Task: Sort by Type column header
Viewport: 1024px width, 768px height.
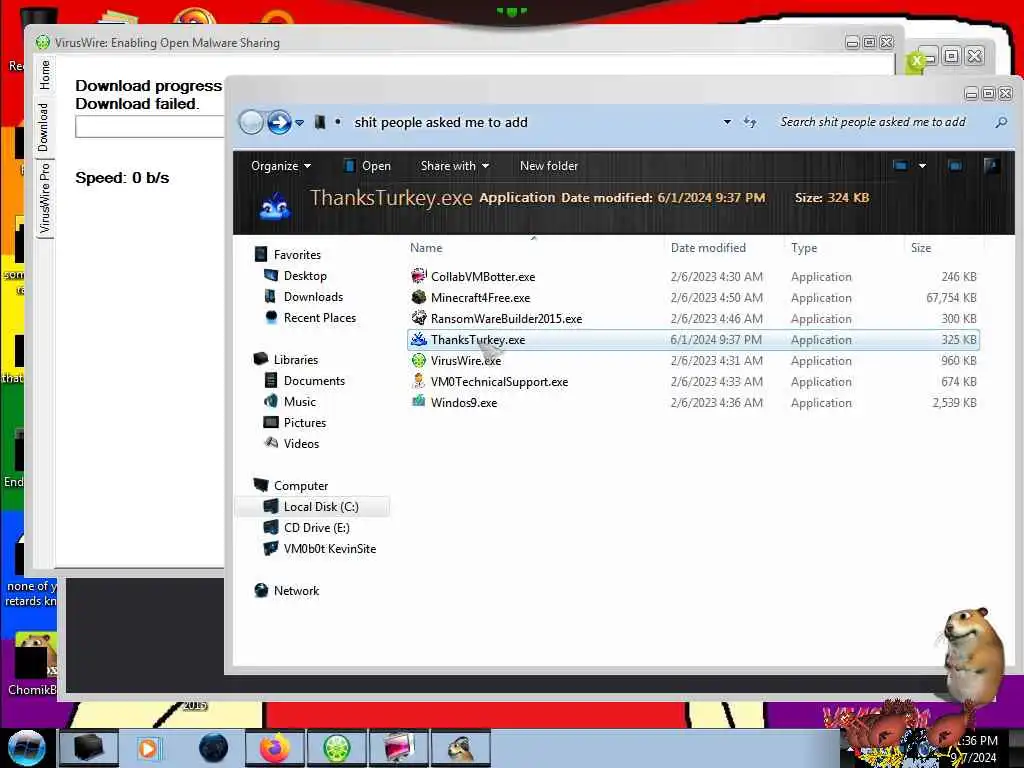Action: 804,248
